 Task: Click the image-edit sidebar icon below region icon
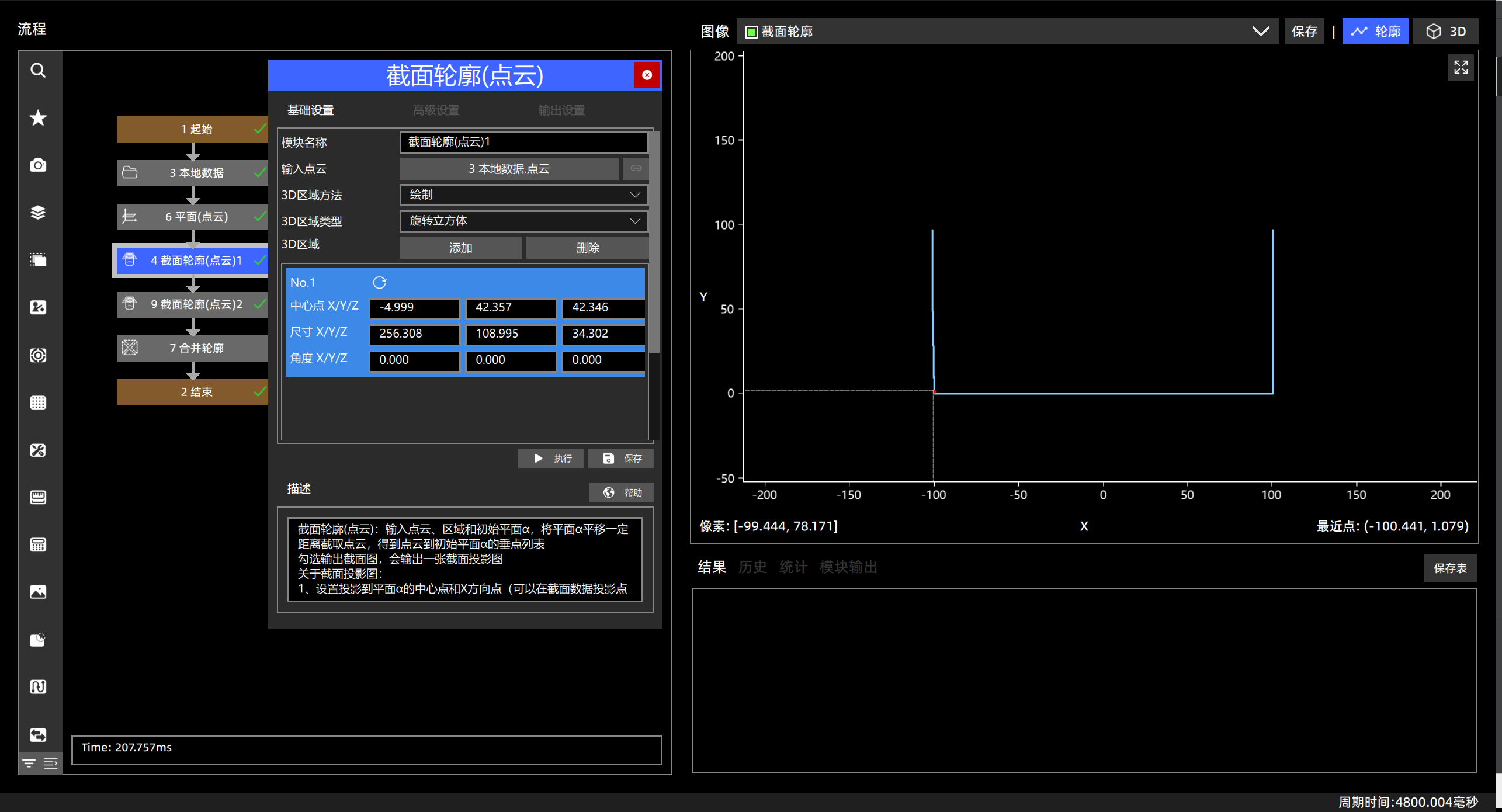pos(38,307)
